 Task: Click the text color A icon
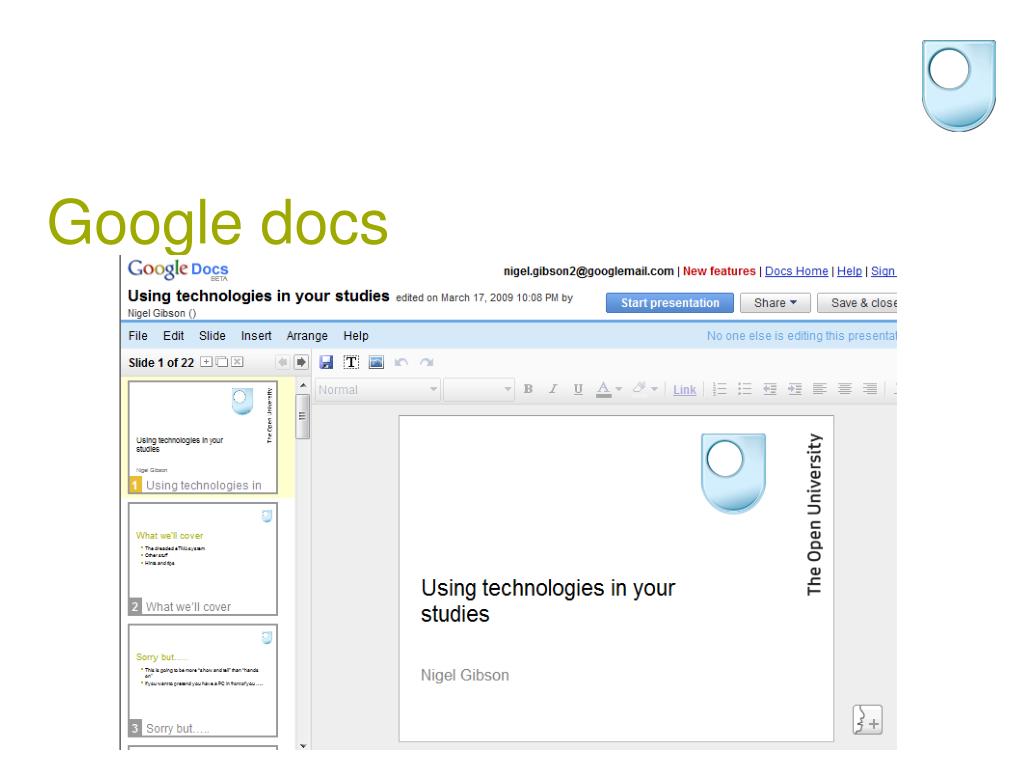[603, 389]
